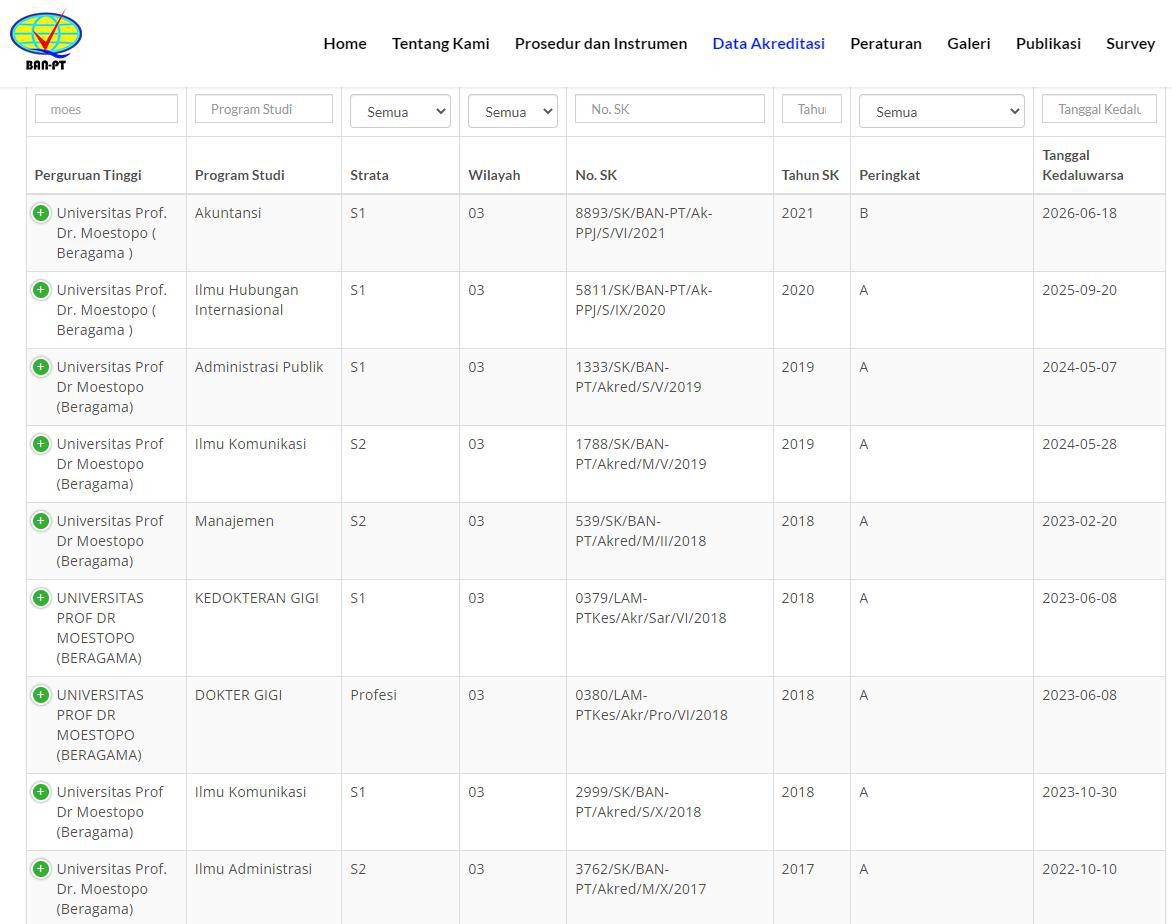Sort by Tahun SK column header
Viewport: 1172px width, 924px height.
(x=810, y=175)
